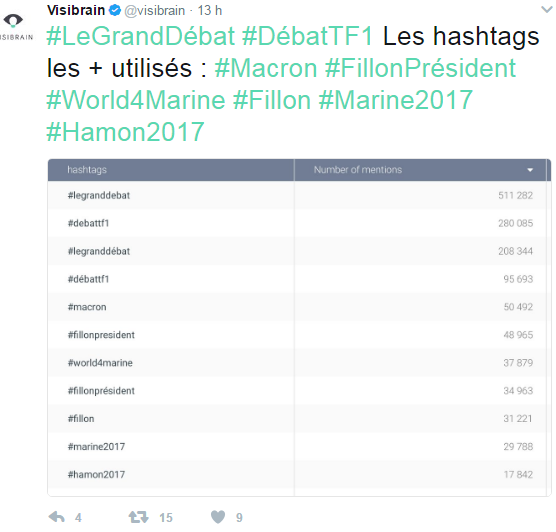Click the Visibrain display name

click(x=76, y=10)
